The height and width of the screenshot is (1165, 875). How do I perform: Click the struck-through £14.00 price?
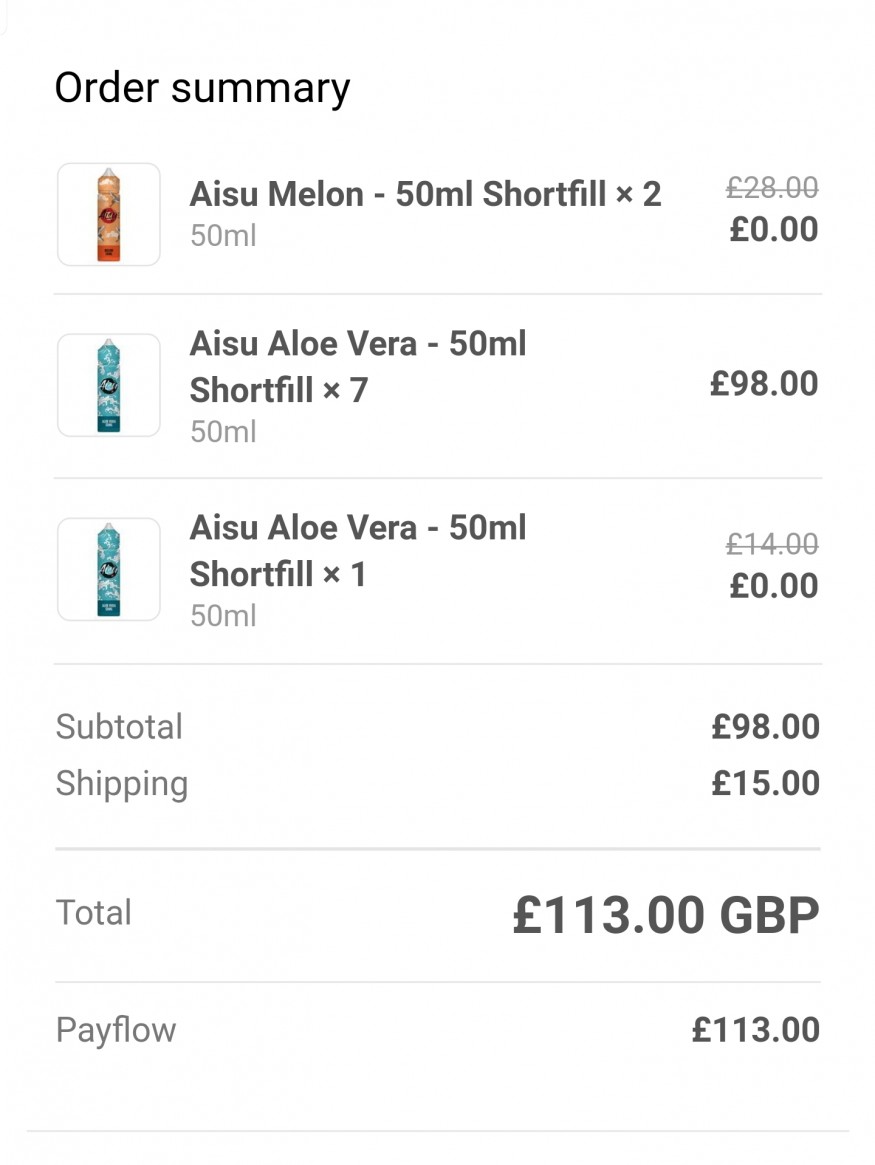coord(772,544)
